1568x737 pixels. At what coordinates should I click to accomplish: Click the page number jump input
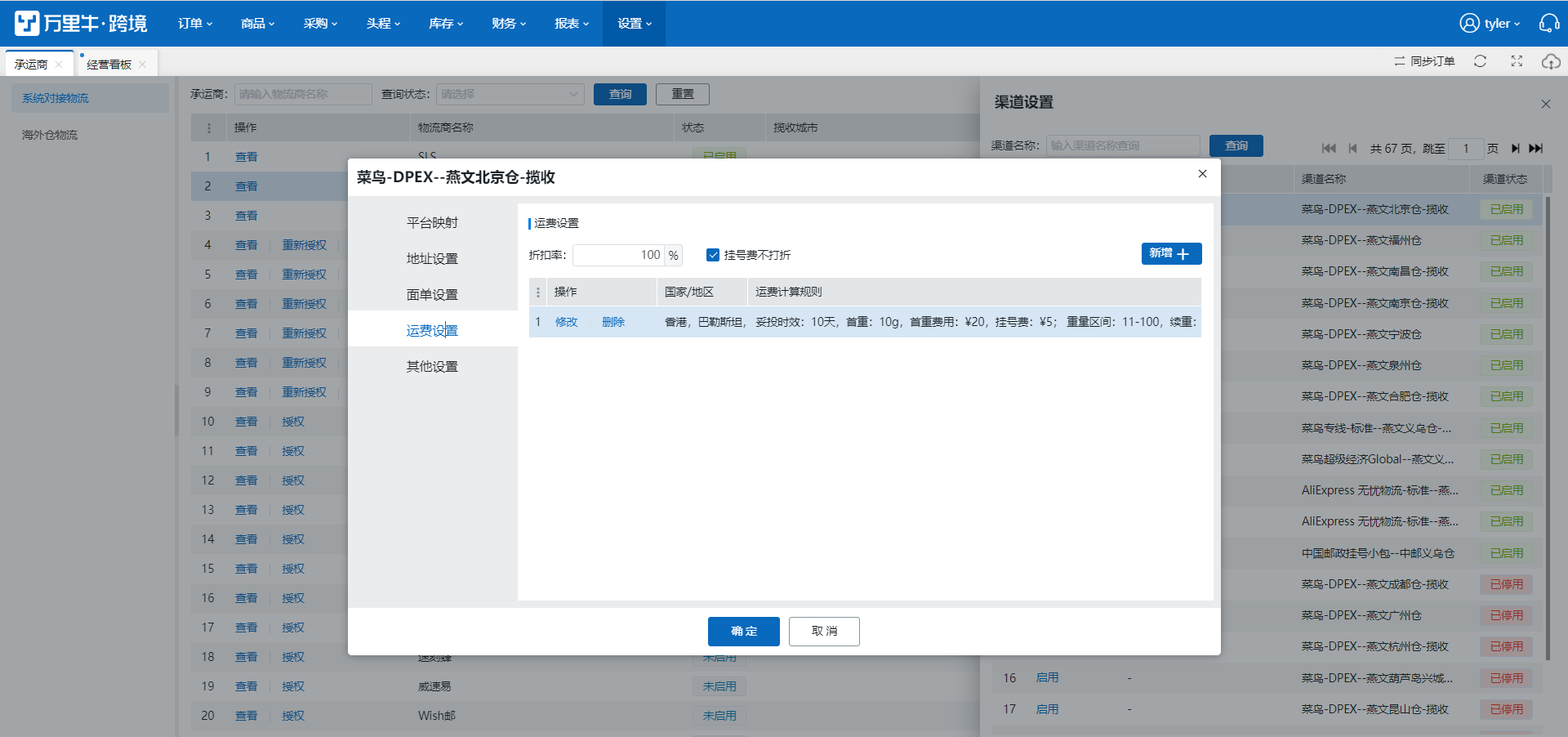[x=1466, y=148]
